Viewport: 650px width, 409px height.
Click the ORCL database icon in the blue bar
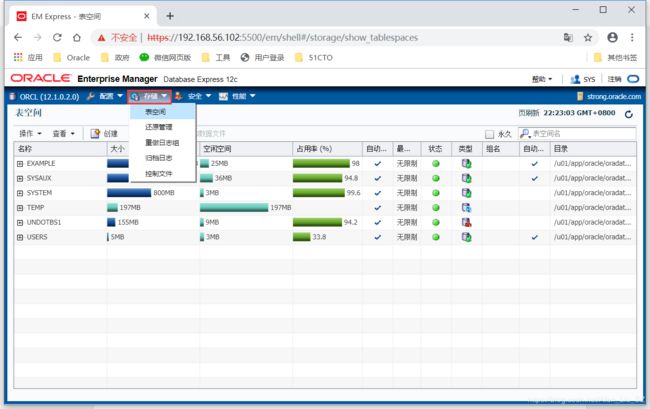(x=12, y=97)
